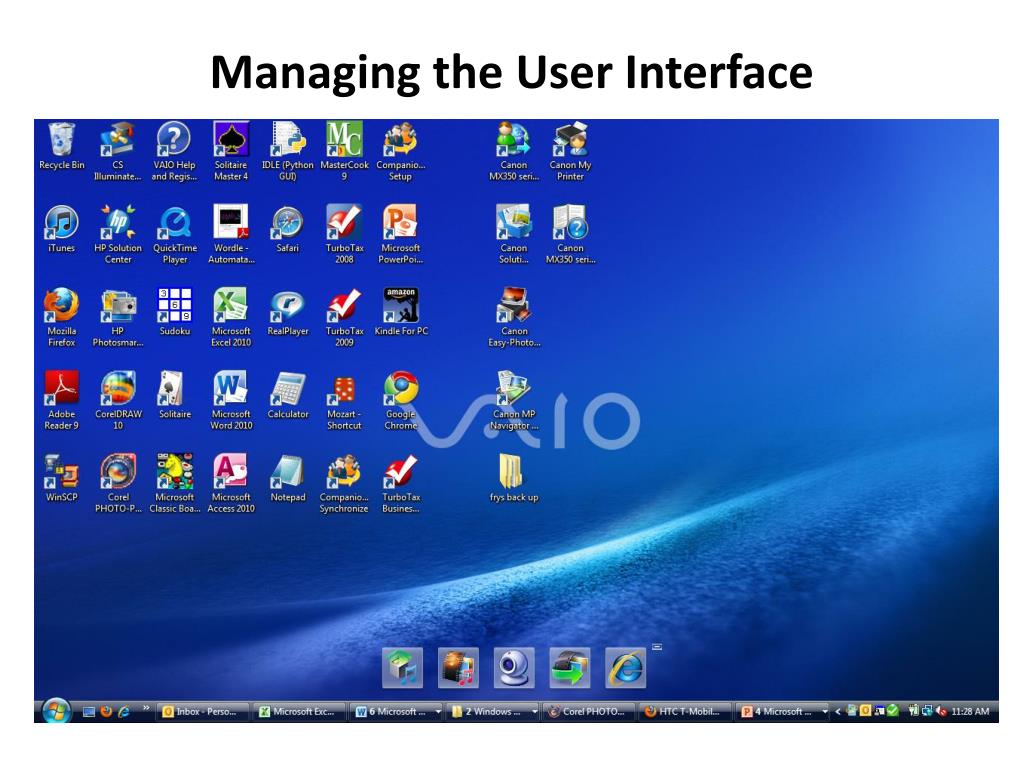The width and height of the screenshot is (1024, 768).
Task: Launch Companion Synchronize desktop icon
Action: (x=344, y=483)
